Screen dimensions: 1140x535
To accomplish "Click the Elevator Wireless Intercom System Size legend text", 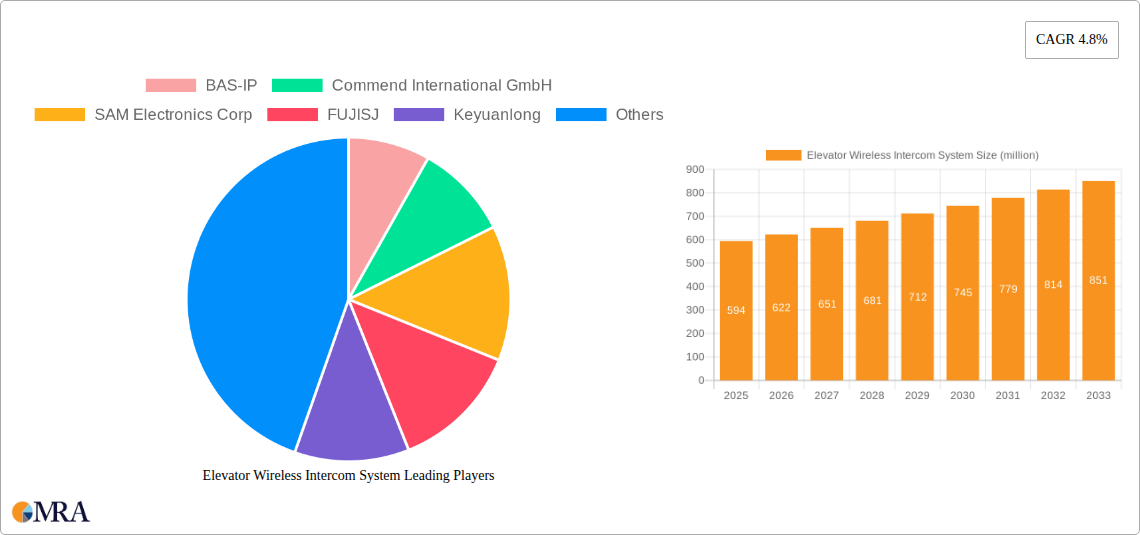I will pos(923,155).
